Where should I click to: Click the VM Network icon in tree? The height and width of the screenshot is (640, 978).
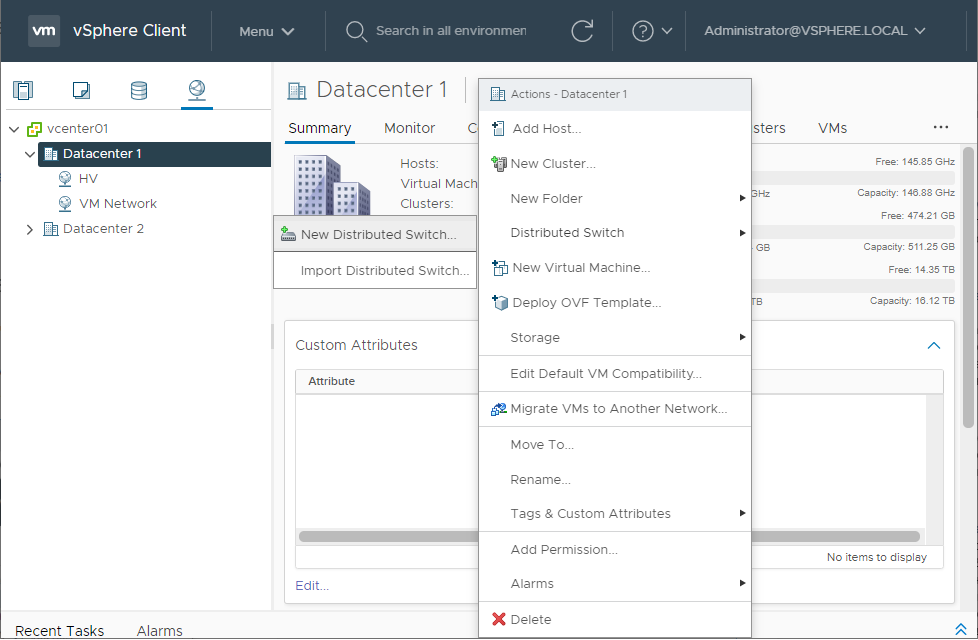click(x=65, y=204)
